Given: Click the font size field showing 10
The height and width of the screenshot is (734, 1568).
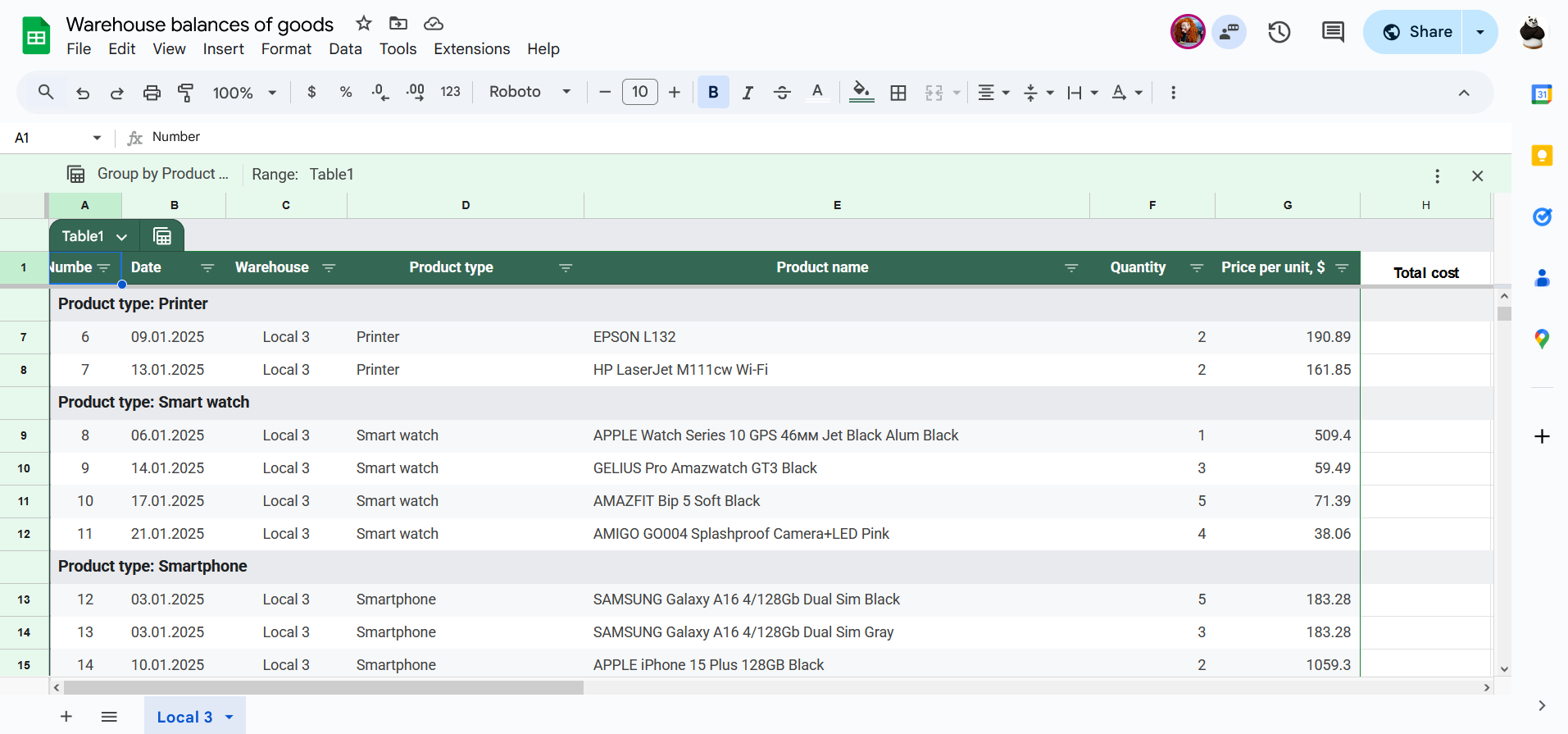Looking at the screenshot, I should point(640,92).
